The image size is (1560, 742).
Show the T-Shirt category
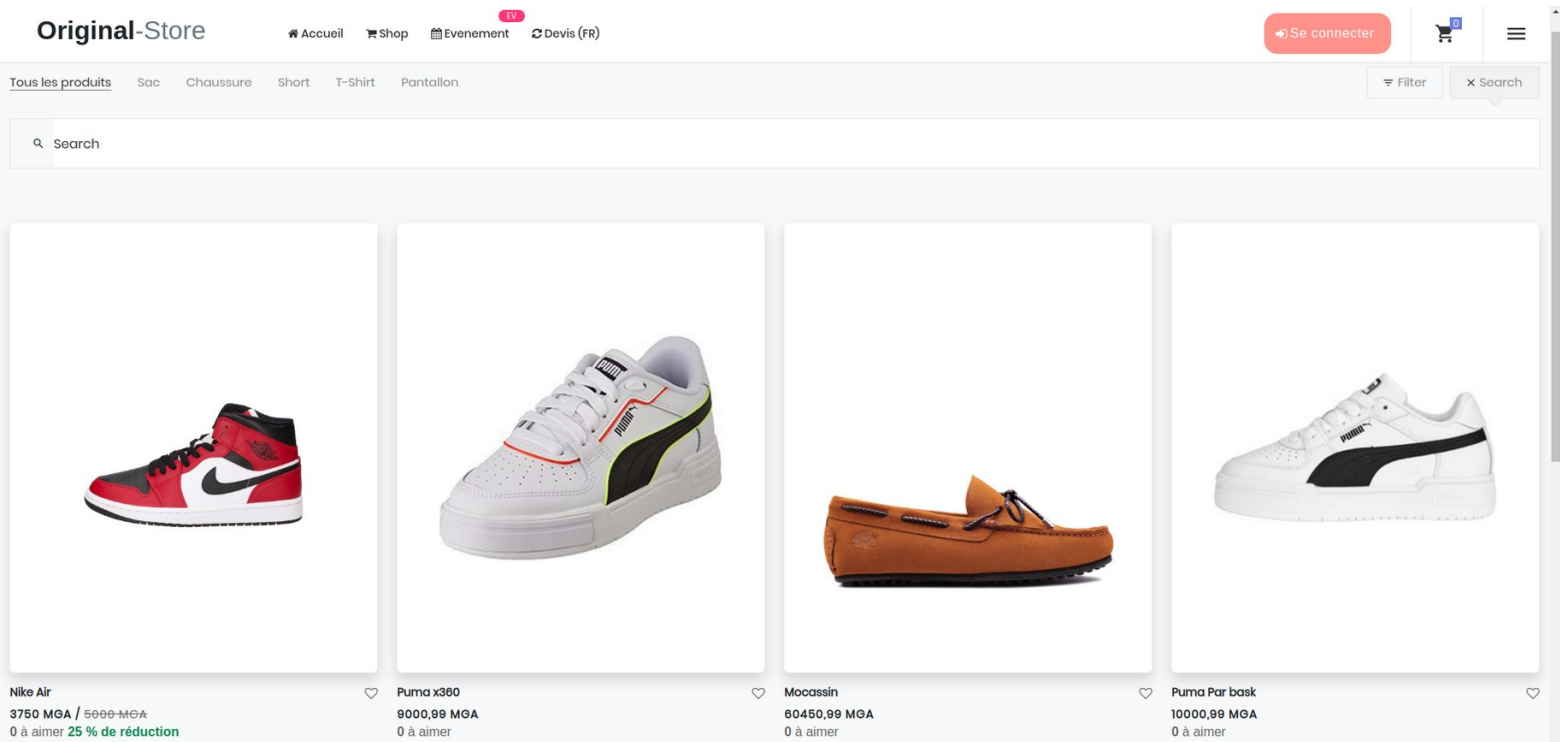tap(355, 83)
